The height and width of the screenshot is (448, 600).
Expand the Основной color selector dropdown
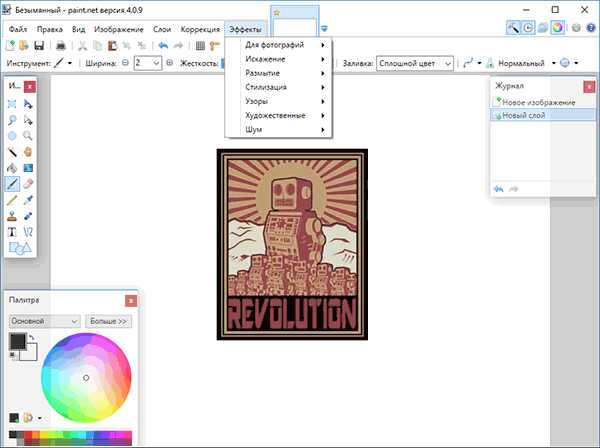[x=44, y=321]
